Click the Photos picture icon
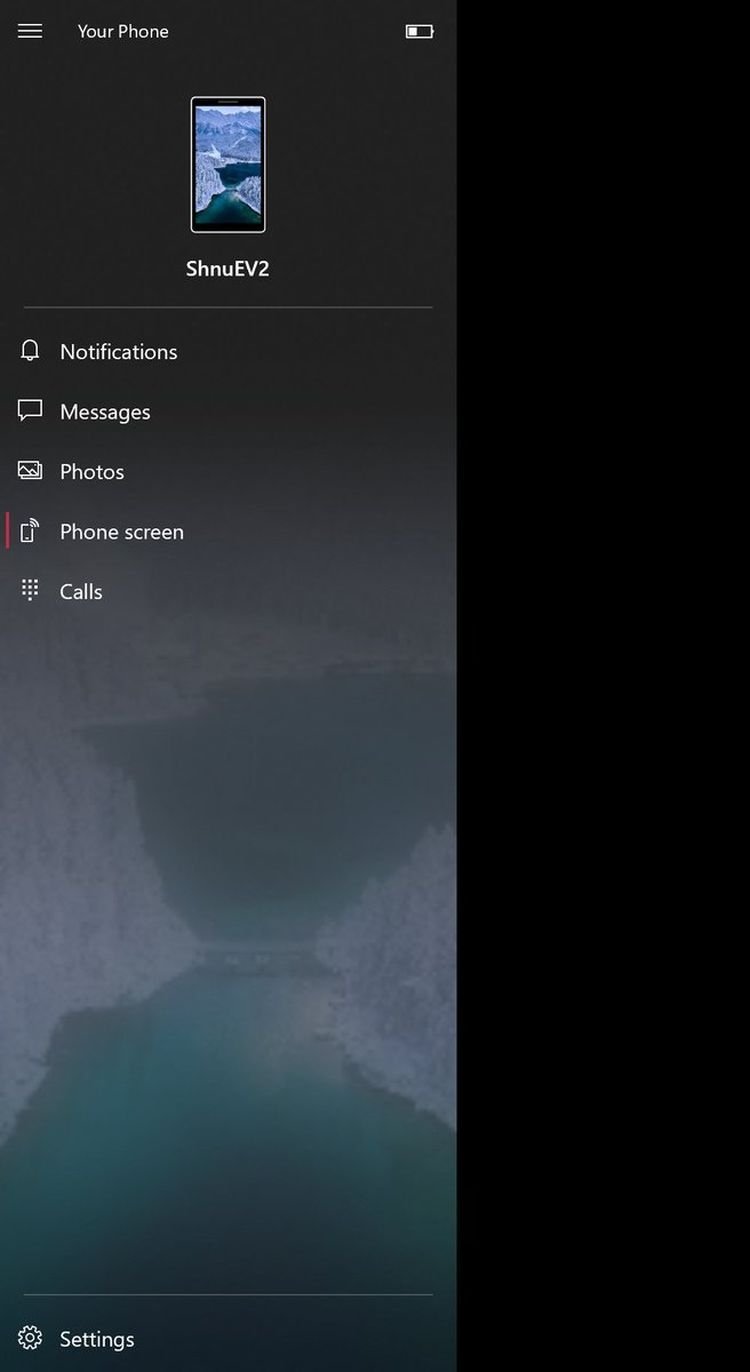Screen dimensions: 750x1372 30,470
